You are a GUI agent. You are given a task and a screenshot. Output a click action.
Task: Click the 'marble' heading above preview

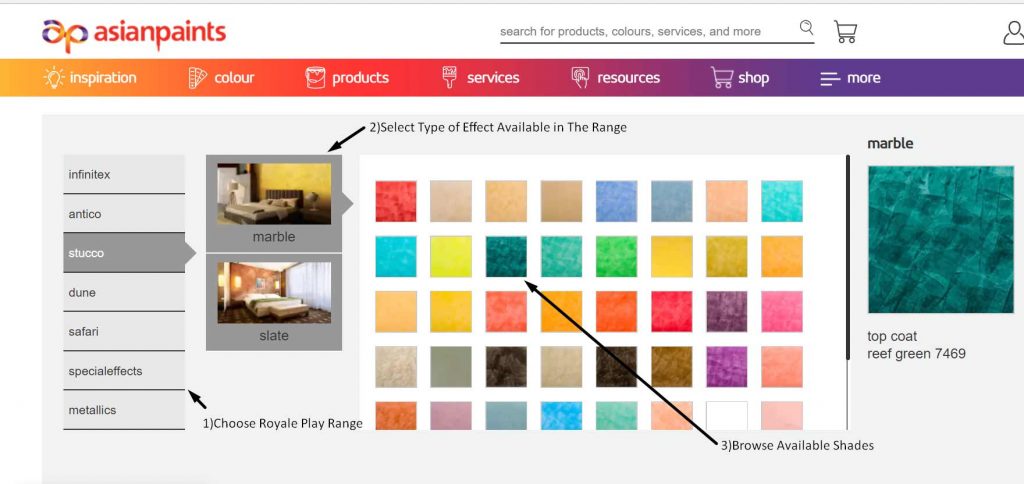890,143
